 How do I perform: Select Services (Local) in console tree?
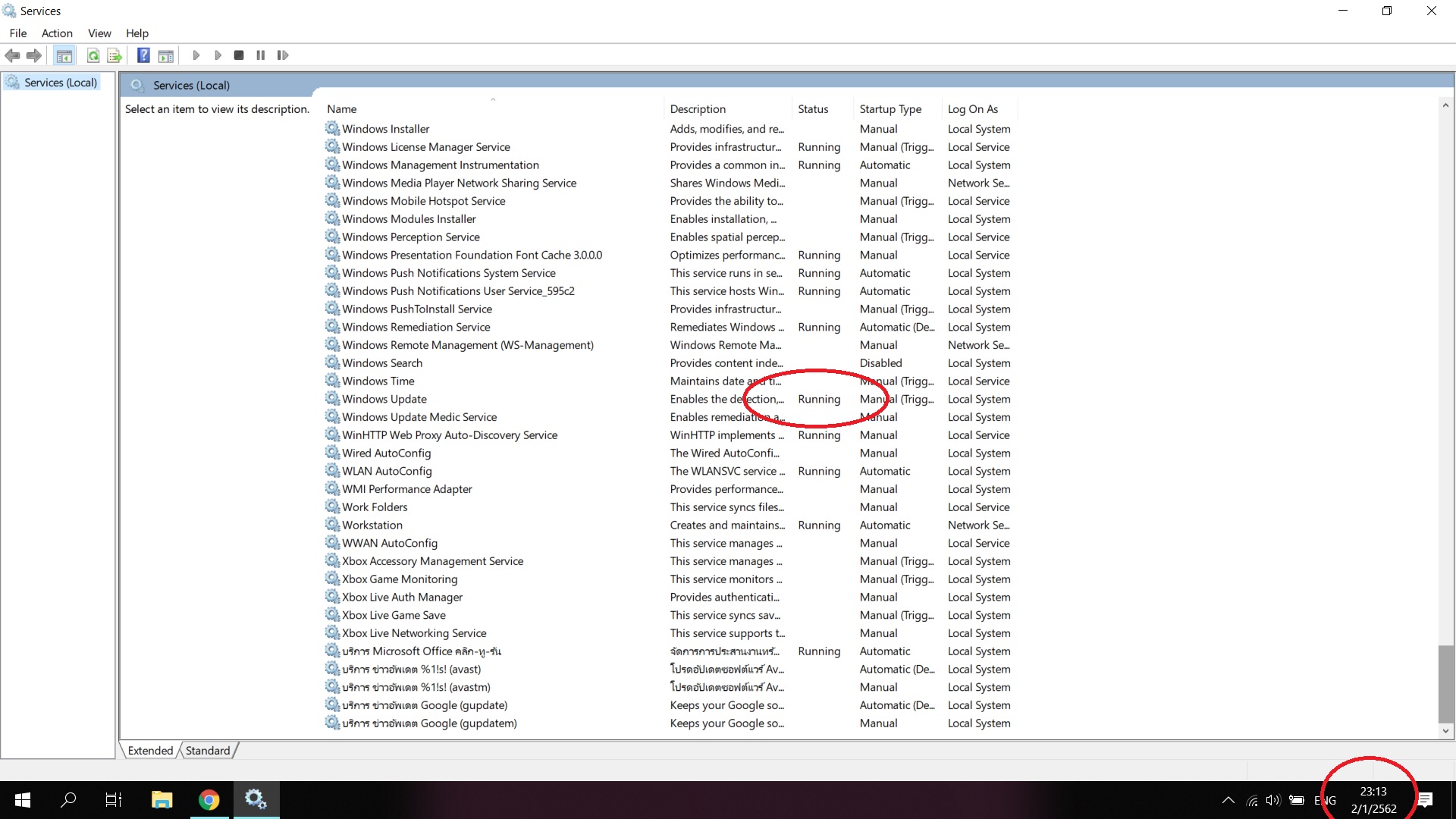60,83
